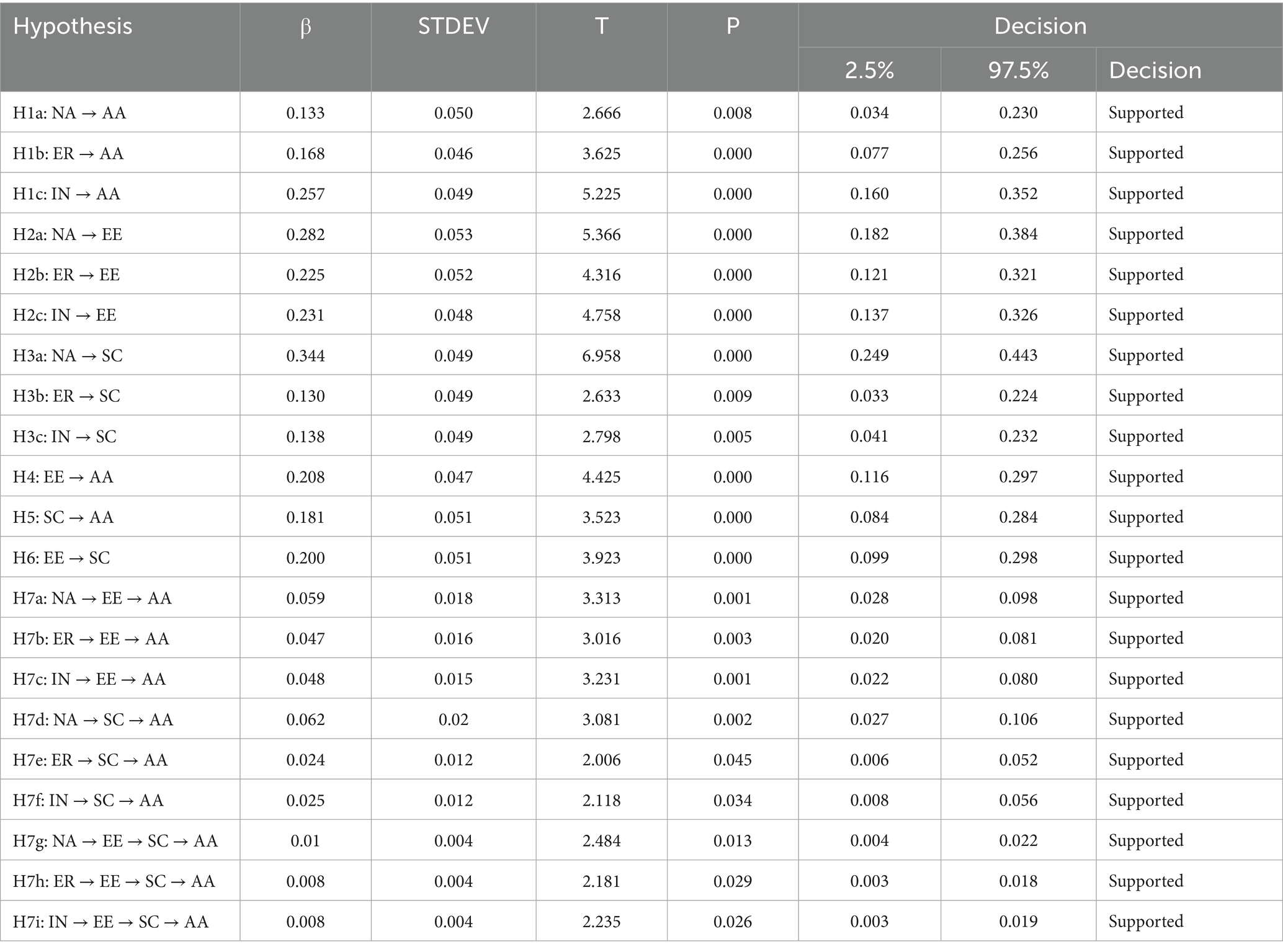The width and height of the screenshot is (1283, 952).
Task: Click the Hypothesis column header
Action: tap(73, 27)
